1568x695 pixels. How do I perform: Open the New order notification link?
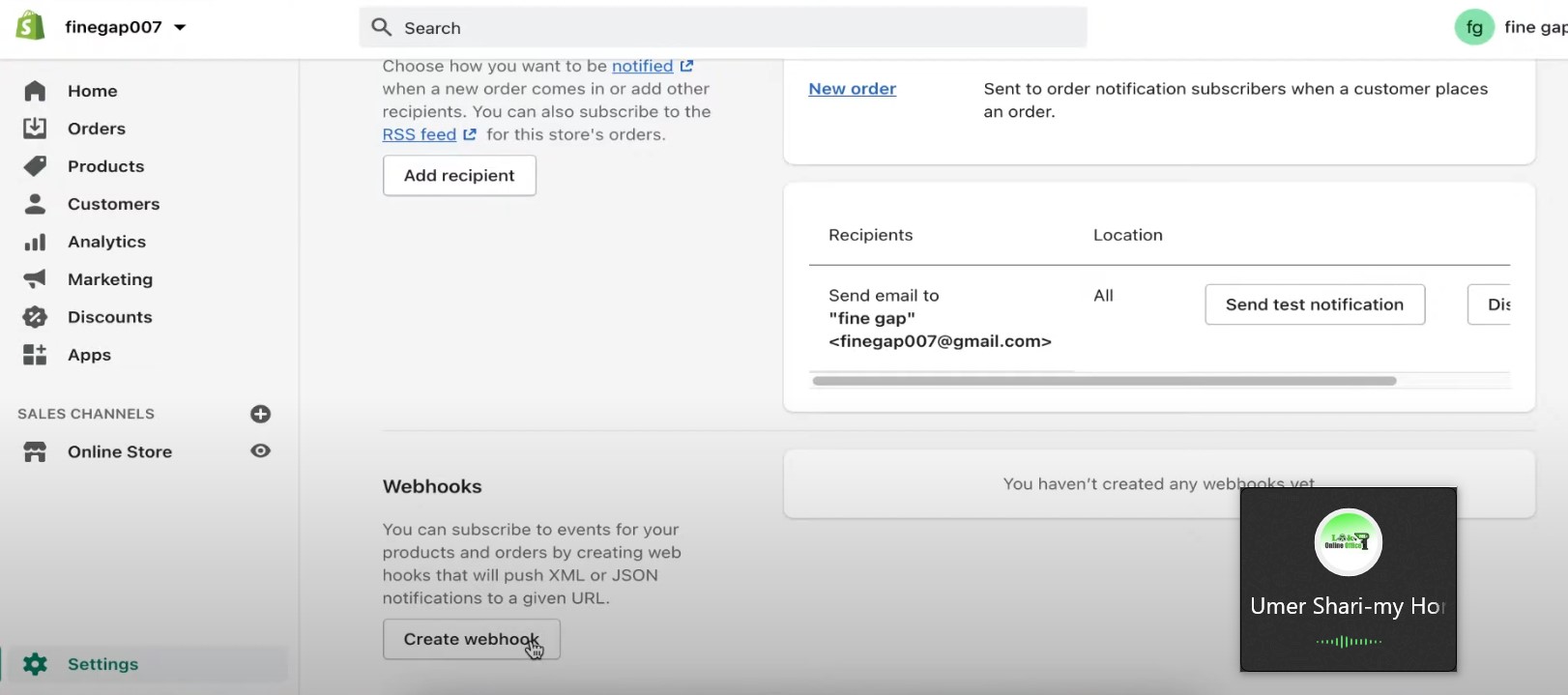coord(853,89)
